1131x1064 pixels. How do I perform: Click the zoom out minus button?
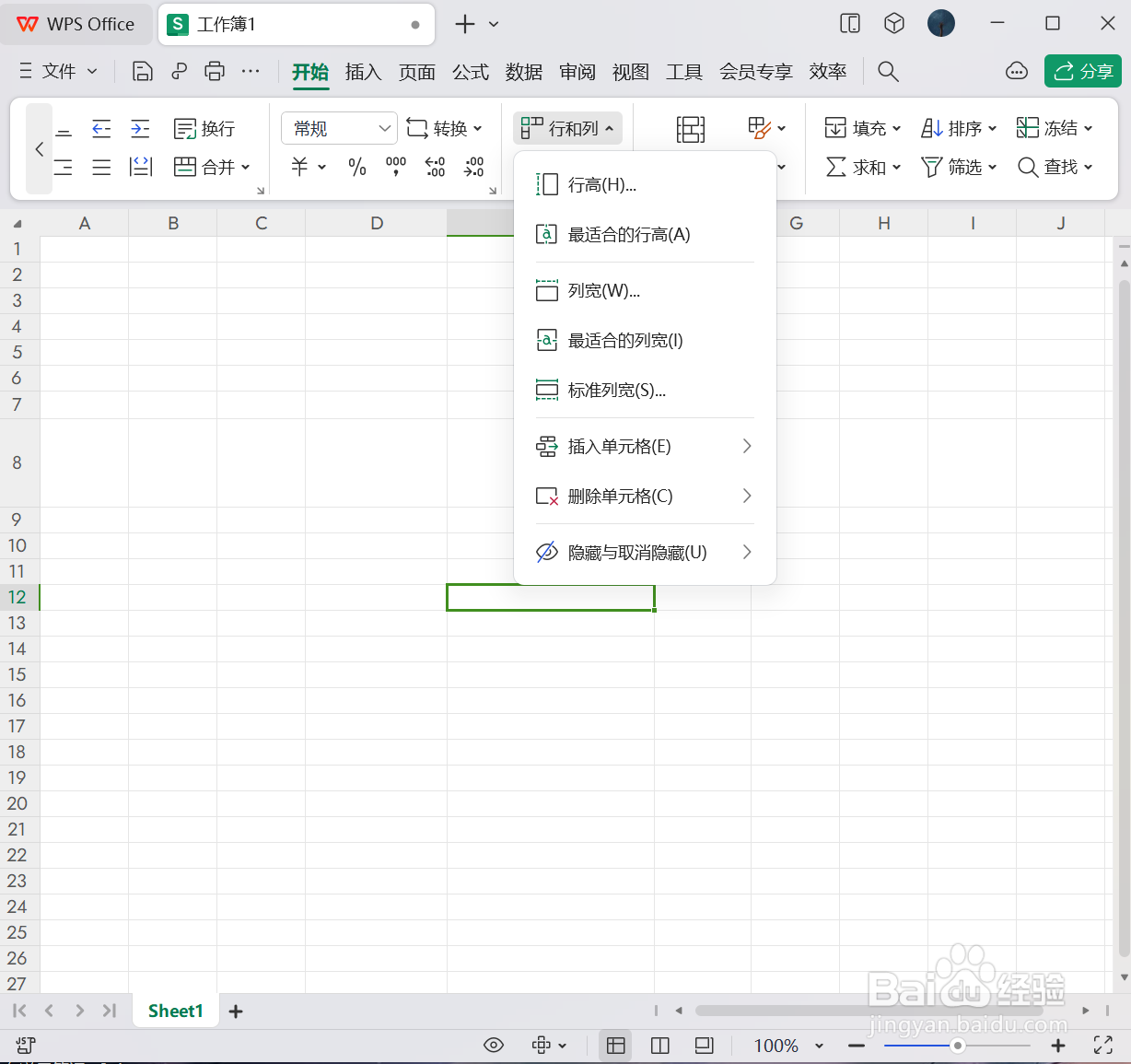coord(857,1046)
